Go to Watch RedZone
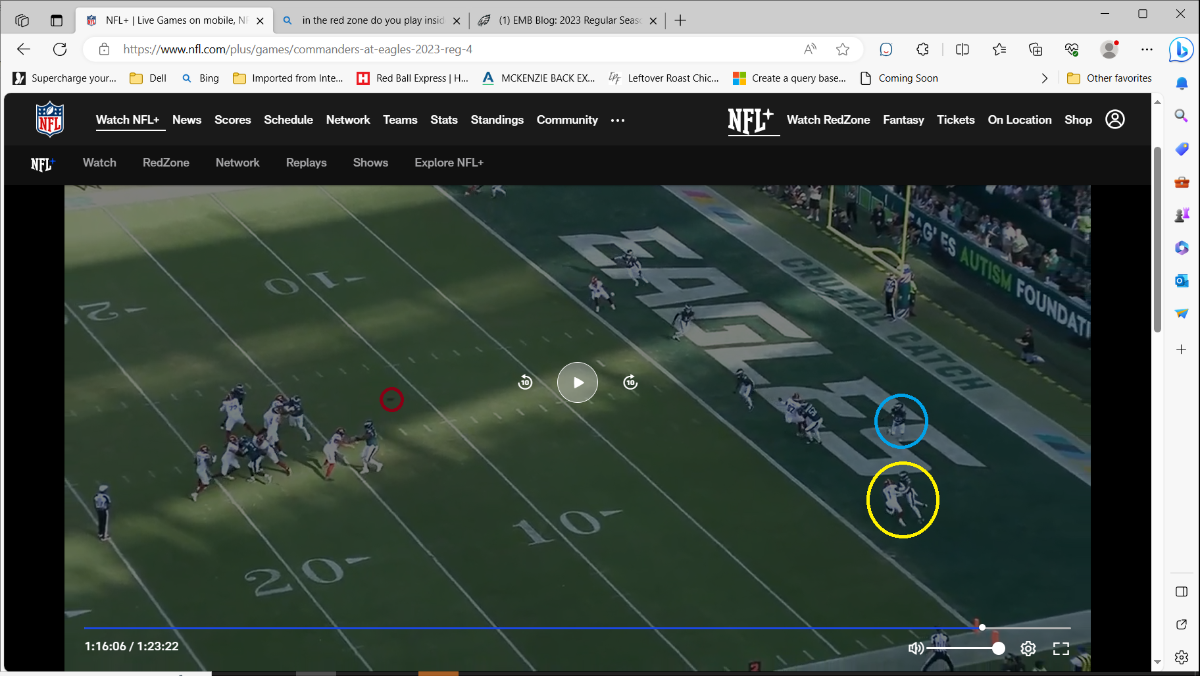Viewport: 1200px width, 676px height. 828,119
